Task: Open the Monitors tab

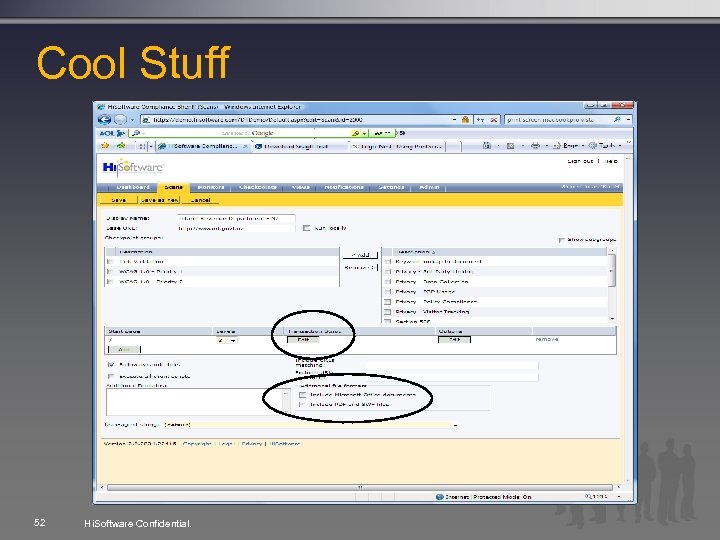Action: [x=211, y=187]
